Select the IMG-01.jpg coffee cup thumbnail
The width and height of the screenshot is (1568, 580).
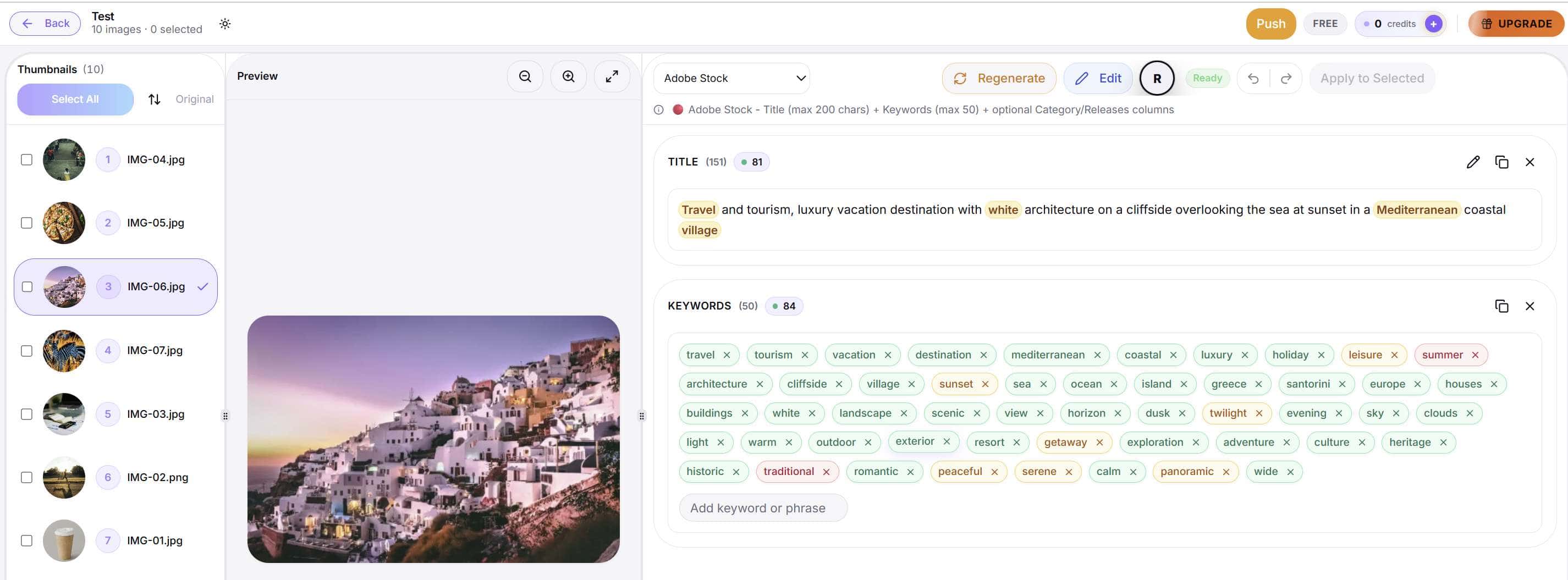[64, 540]
